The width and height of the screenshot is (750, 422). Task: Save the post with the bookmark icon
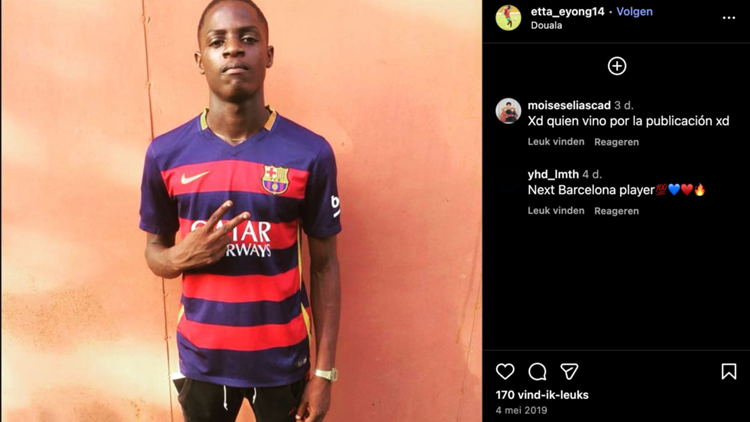[x=728, y=371]
